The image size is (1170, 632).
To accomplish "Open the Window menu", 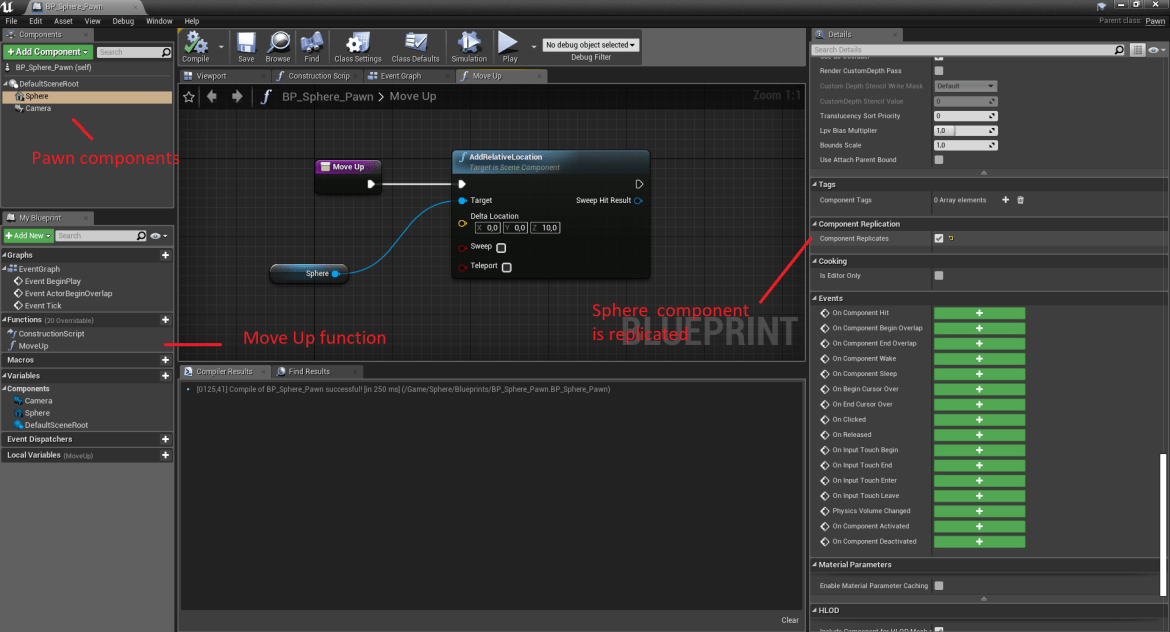I will (x=160, y=20).
